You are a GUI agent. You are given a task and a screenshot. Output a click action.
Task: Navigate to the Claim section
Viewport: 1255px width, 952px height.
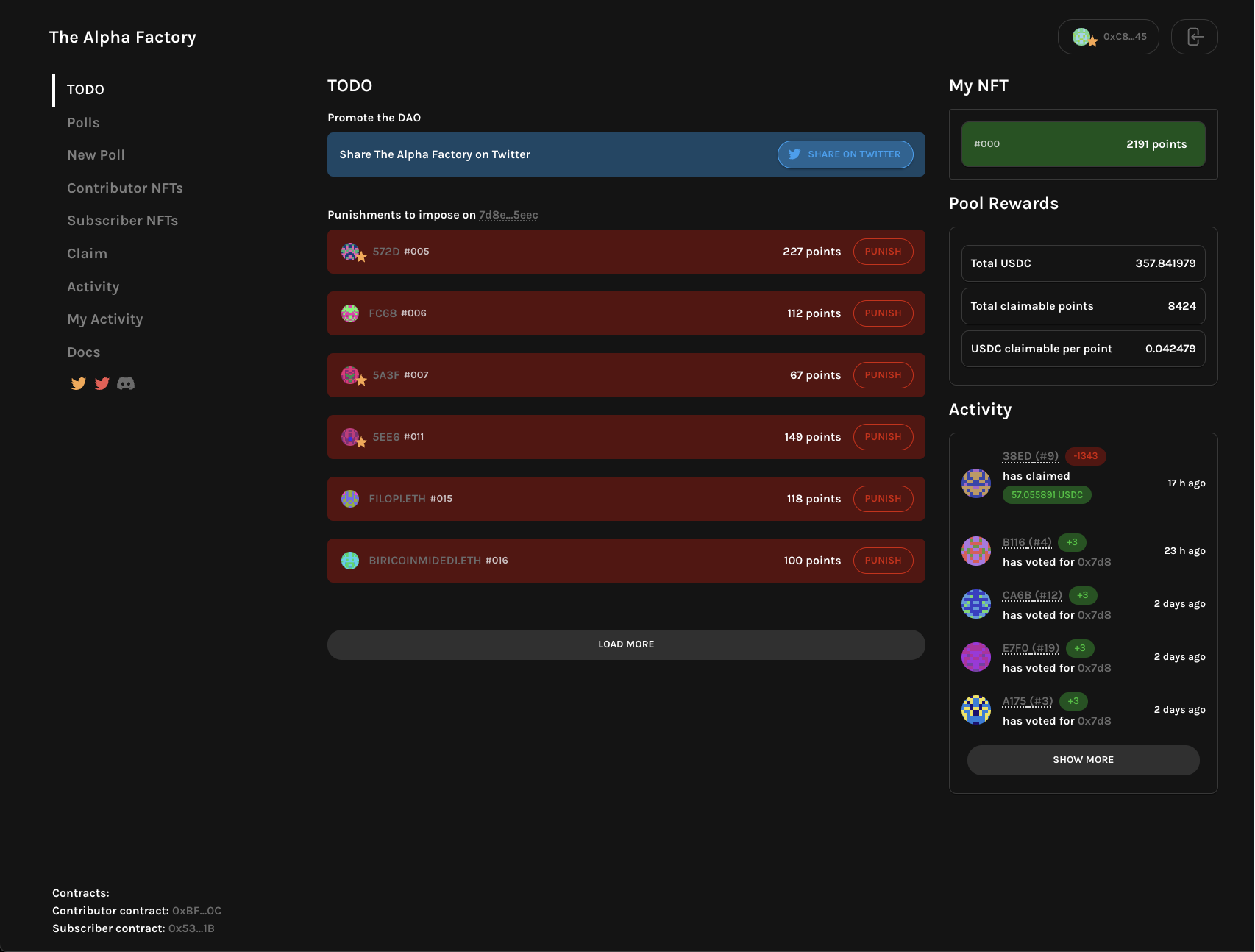[87, 254]
